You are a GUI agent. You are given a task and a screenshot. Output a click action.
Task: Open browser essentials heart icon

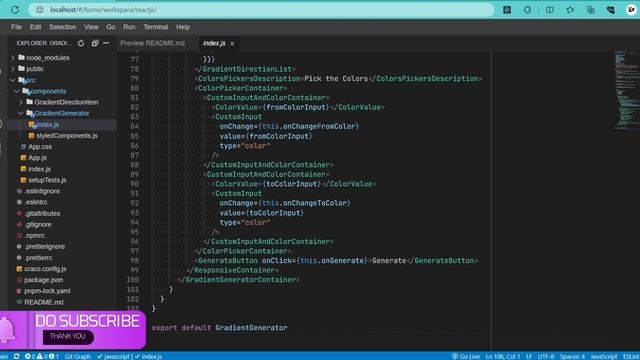pyautogui.click(x=611, y=9)
